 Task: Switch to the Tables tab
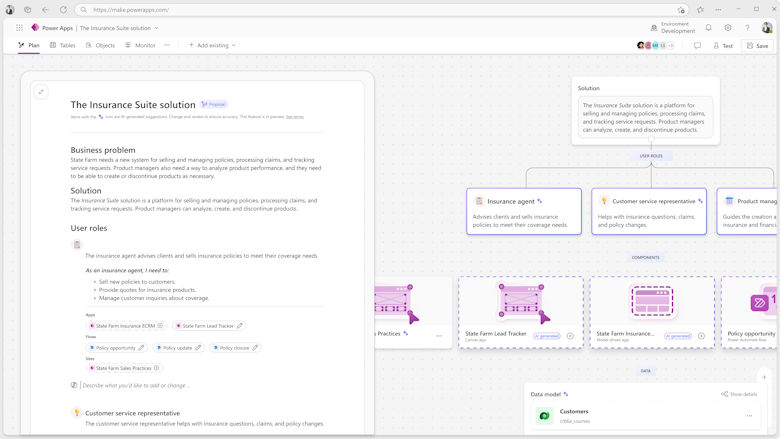[x=61, y=46]
